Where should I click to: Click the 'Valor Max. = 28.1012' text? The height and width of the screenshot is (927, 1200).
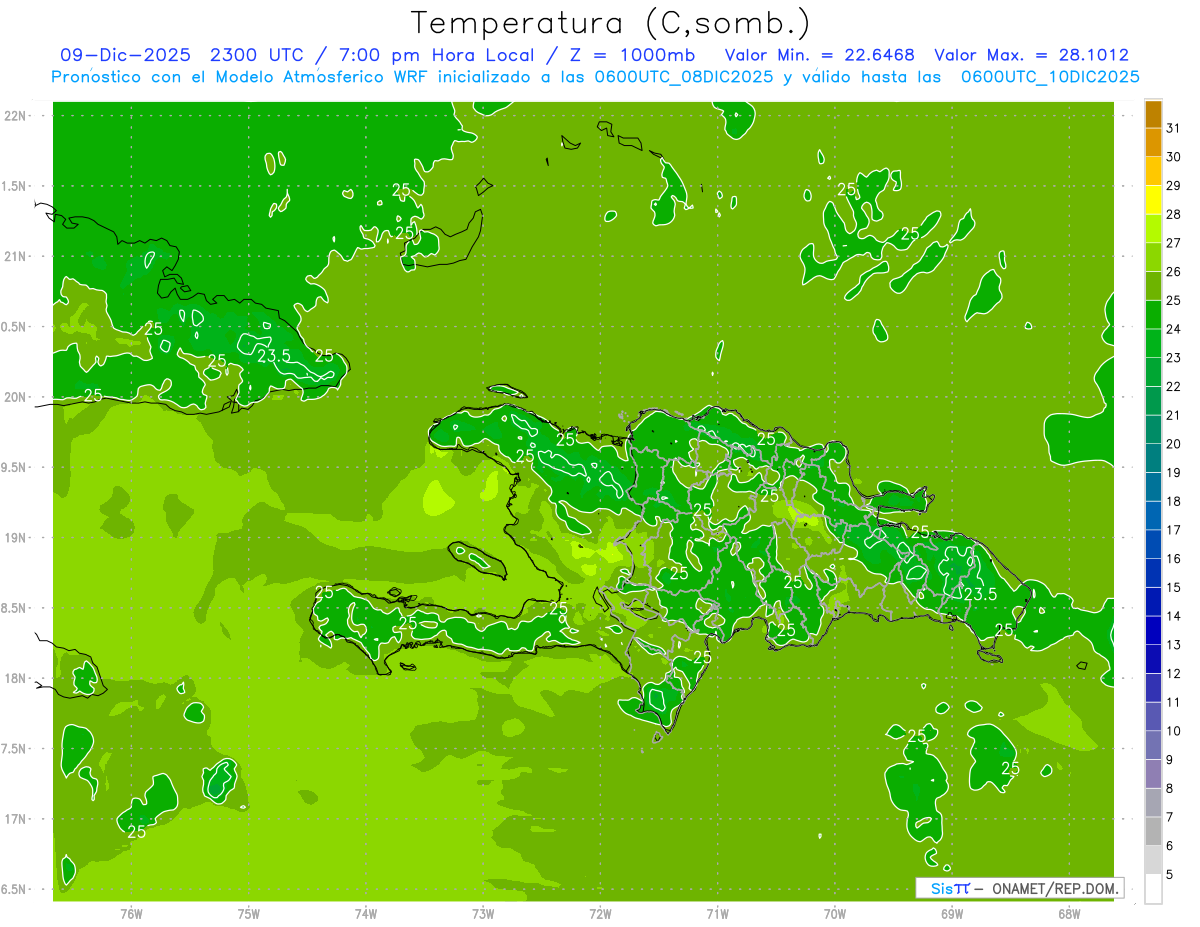pos(1032,55)
